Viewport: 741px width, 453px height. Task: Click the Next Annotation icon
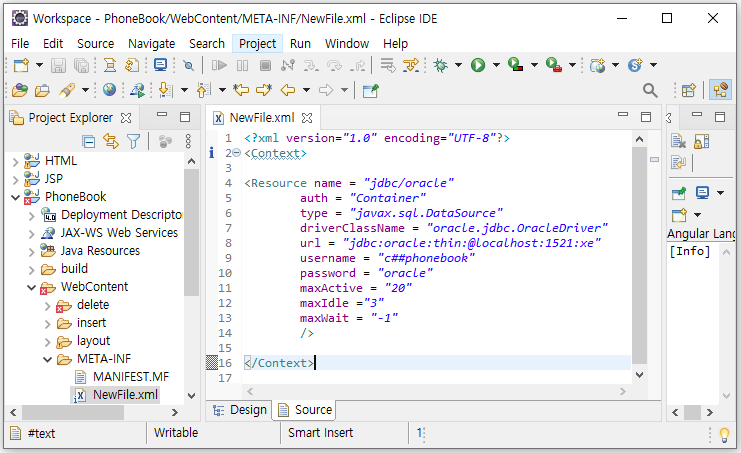[166, 90]
